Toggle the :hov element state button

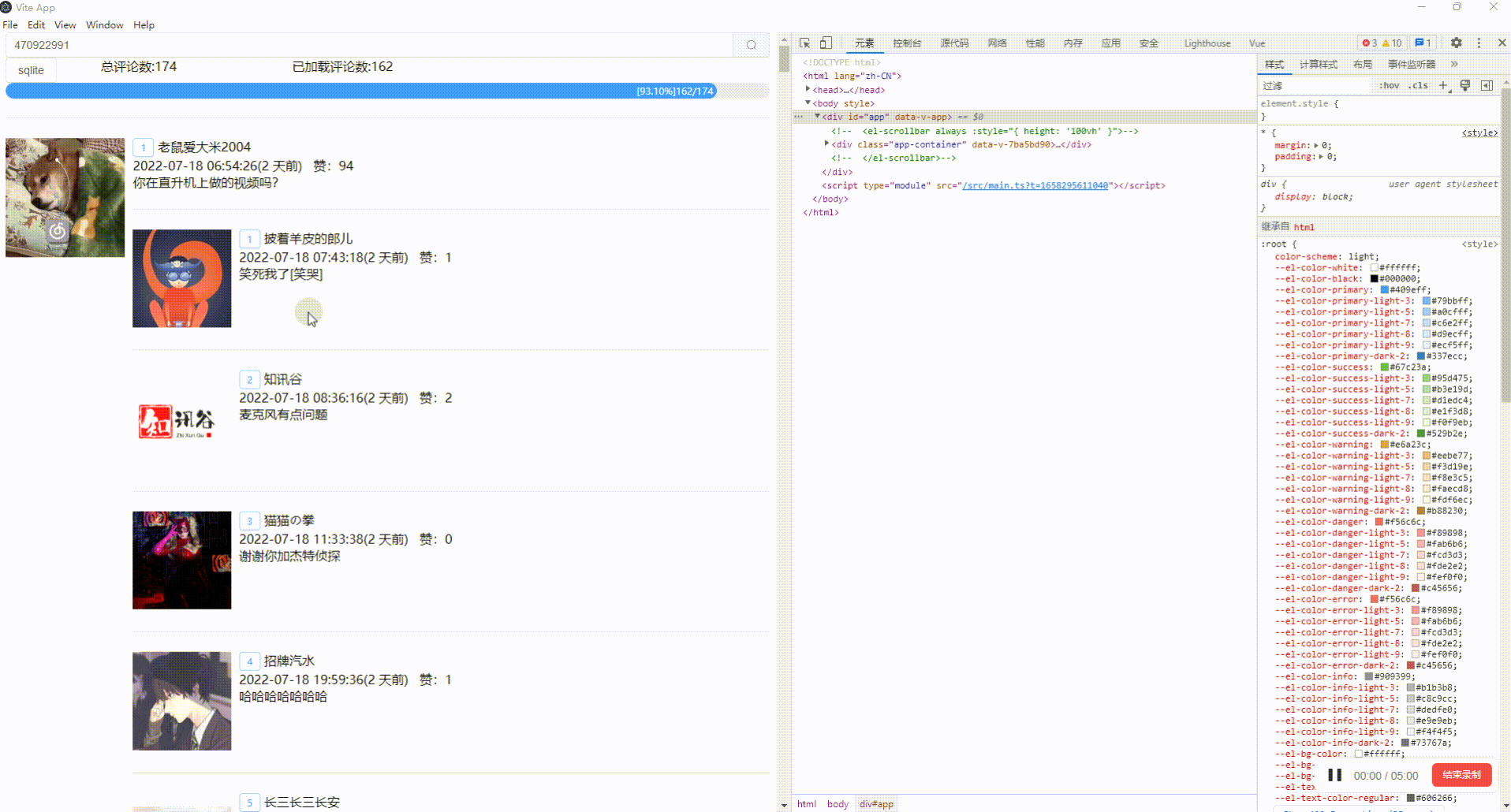1389,85
